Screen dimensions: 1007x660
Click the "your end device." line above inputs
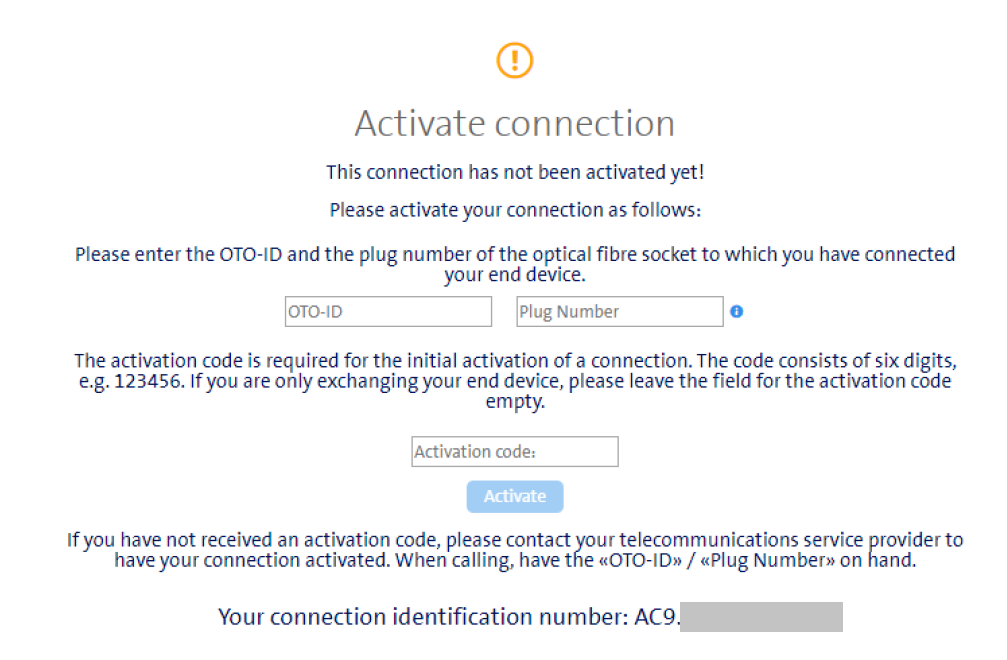[x=515, y=275]
